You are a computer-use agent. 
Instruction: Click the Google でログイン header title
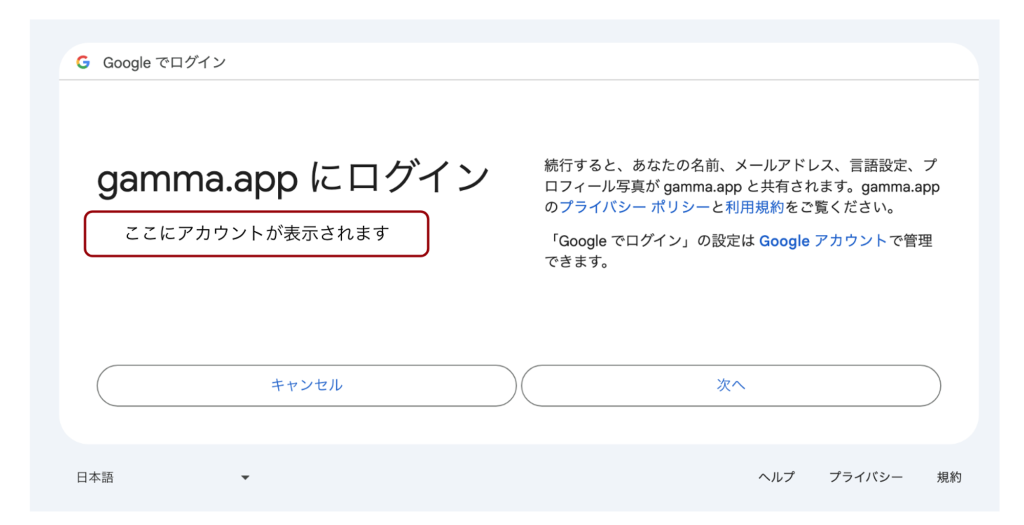click(164, 62)
